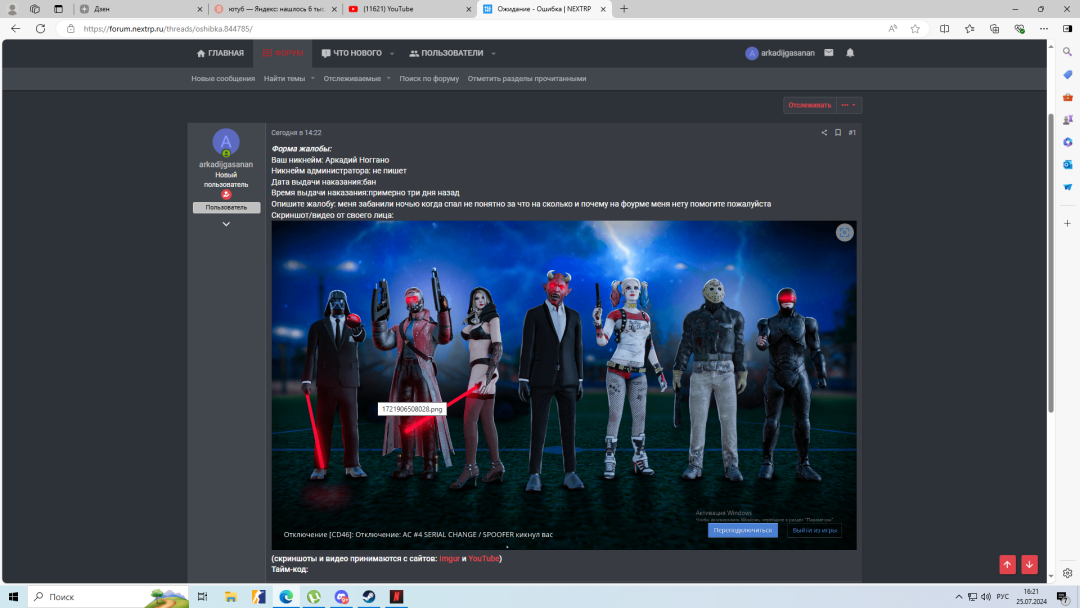1080x608 pixels.
Task: Open the Windows Start menu
Action: point(13,597)
